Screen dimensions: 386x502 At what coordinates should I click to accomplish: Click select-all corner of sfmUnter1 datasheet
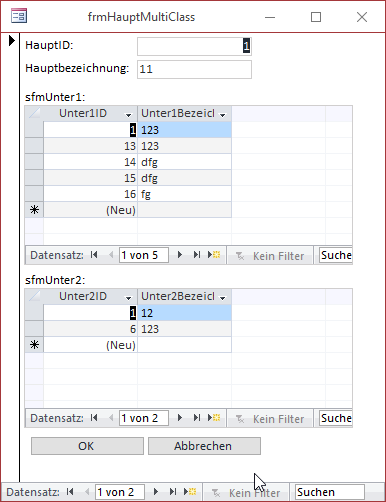coord(34,113)
